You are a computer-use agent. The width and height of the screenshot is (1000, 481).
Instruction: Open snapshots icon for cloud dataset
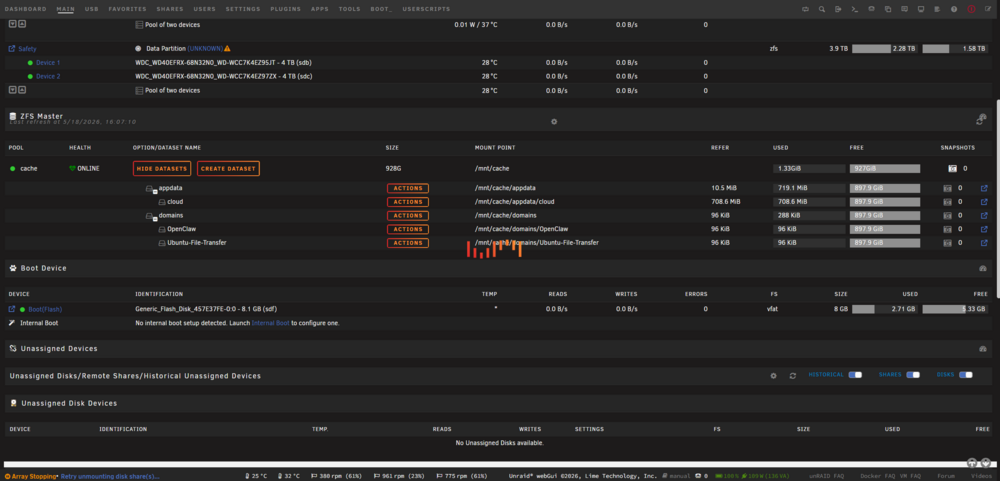pos(948,202)
